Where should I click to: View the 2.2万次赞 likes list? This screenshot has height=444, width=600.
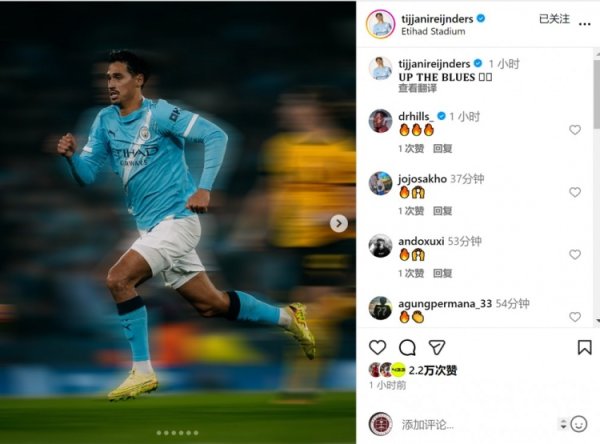point(432,370)
